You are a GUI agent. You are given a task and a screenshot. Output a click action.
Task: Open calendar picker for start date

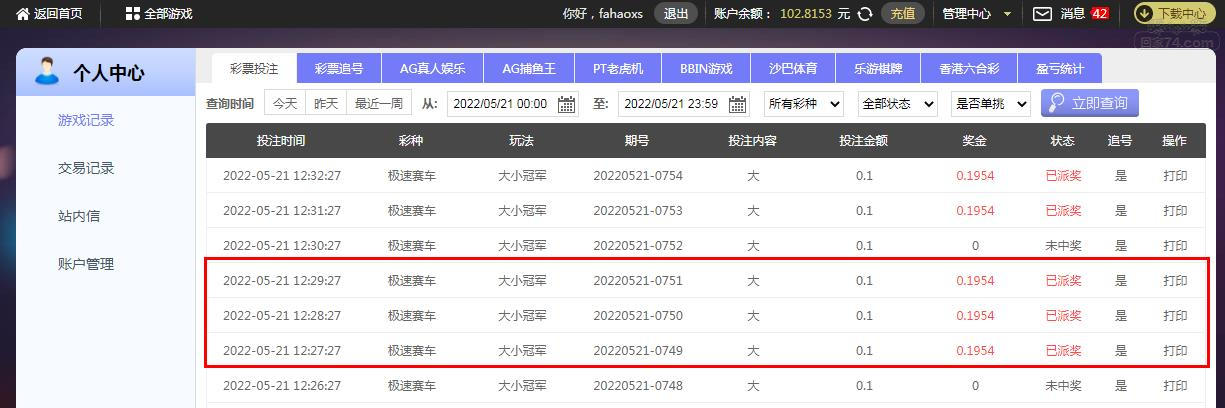coord(566,104)
